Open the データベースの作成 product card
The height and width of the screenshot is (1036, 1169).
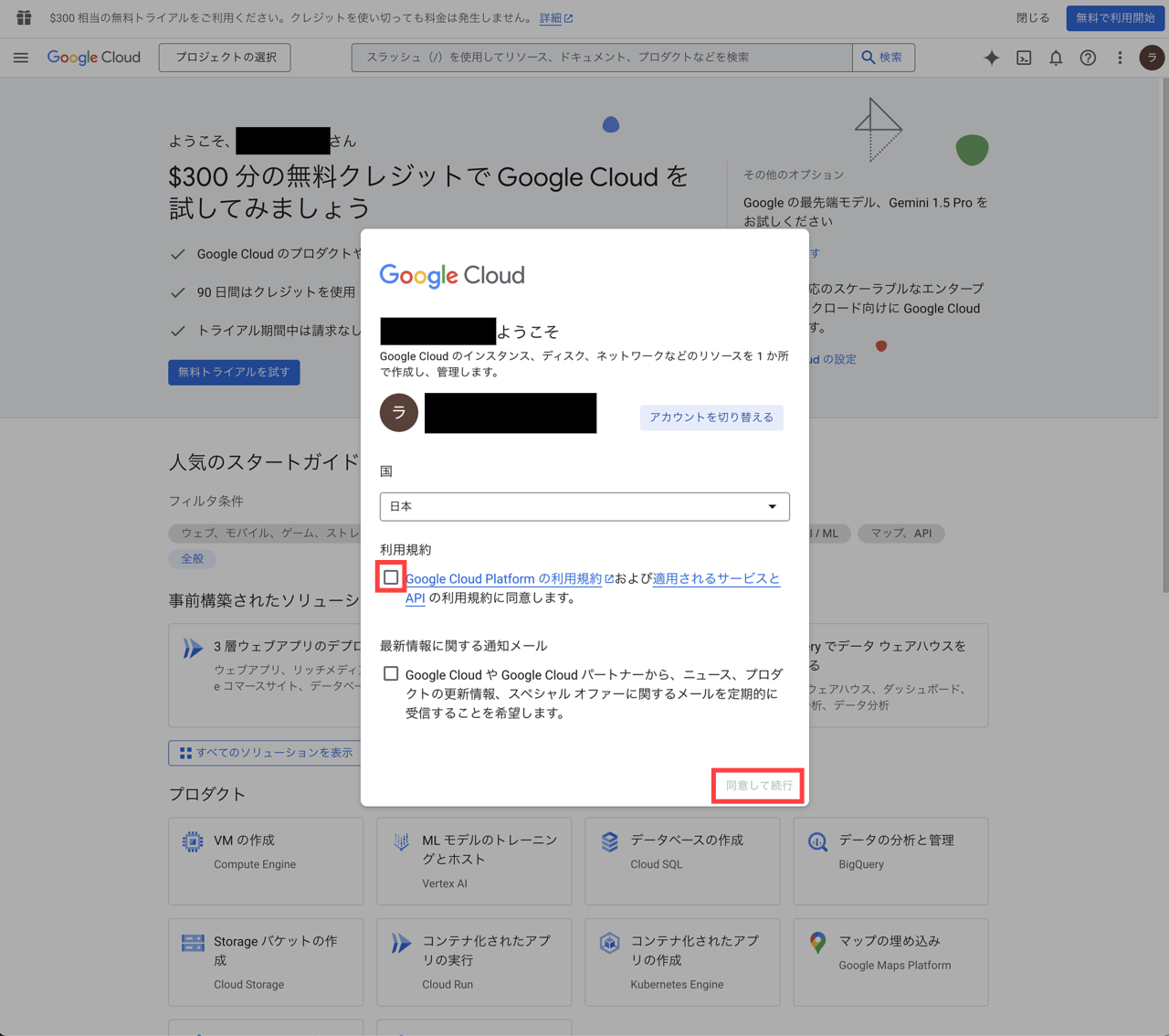682,862
